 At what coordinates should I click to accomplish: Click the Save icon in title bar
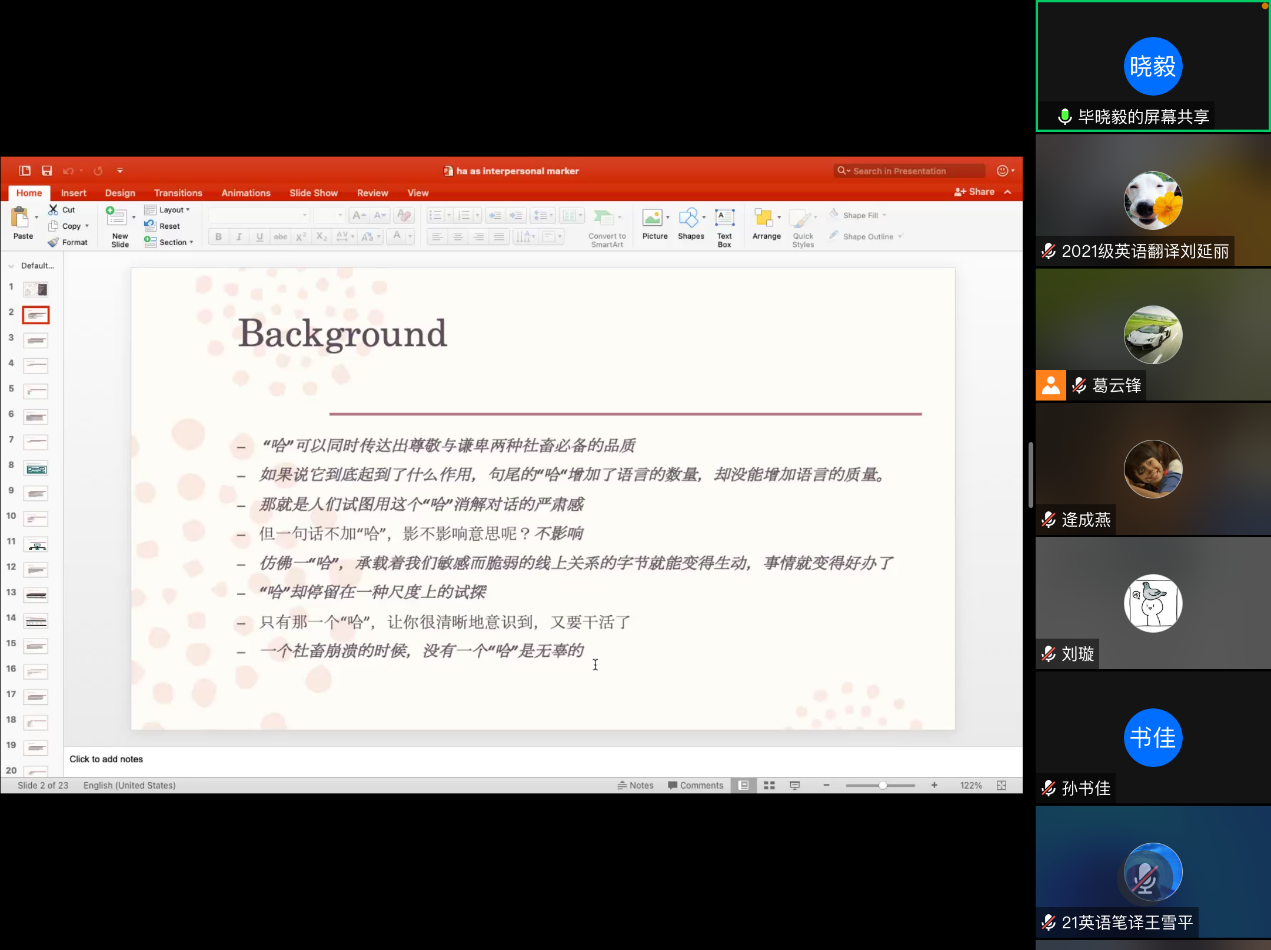[x=47, y=171]
